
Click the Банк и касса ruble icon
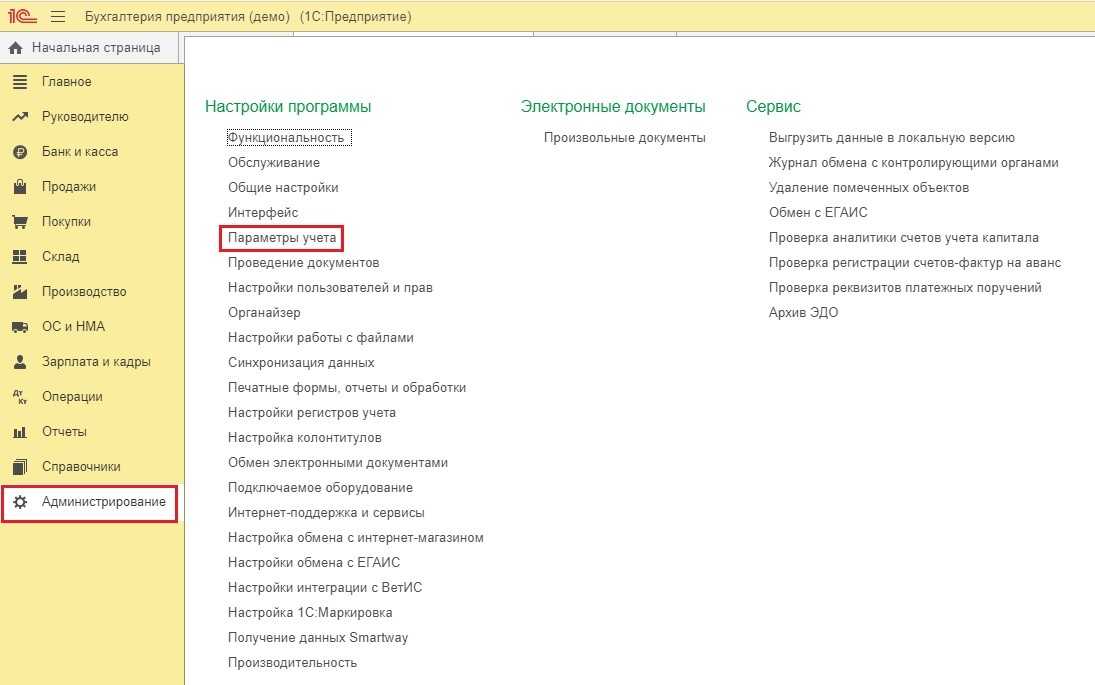[20, 152]
